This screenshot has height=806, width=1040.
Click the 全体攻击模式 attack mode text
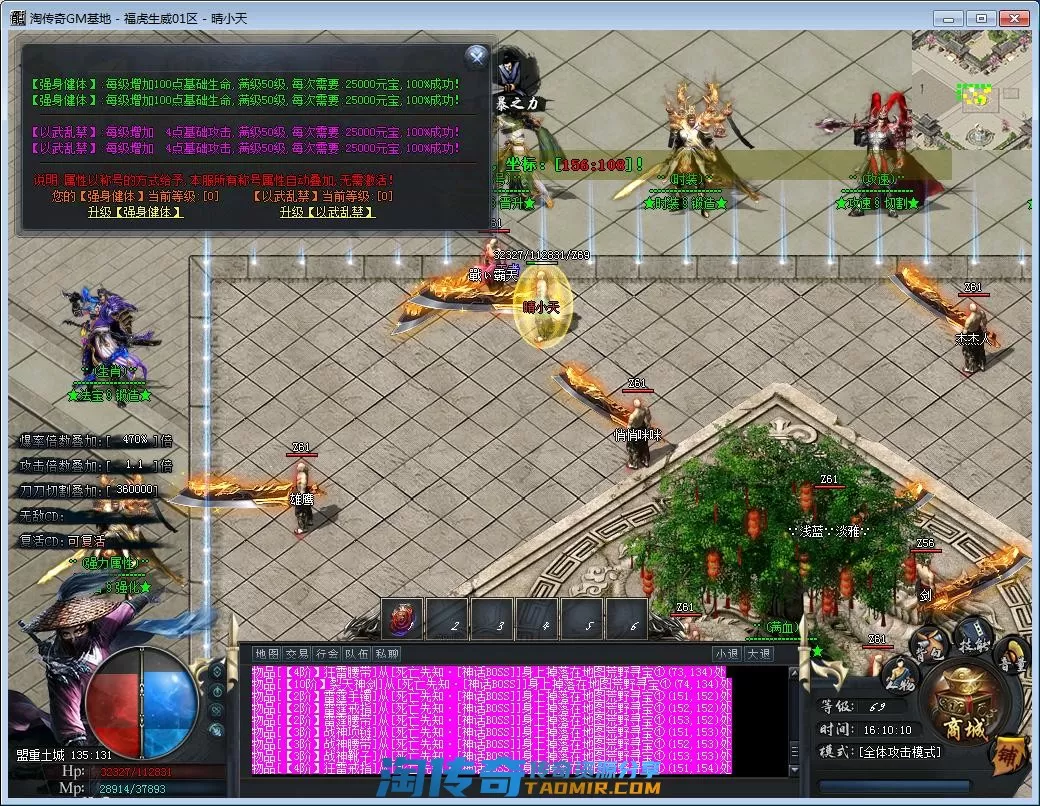(900, 752)
